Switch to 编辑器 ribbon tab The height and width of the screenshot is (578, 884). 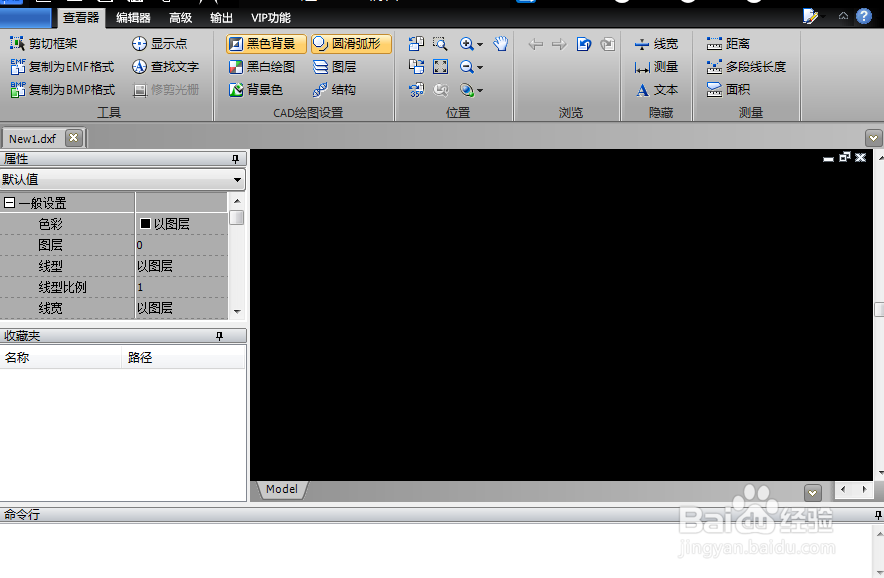pos(133,17)
